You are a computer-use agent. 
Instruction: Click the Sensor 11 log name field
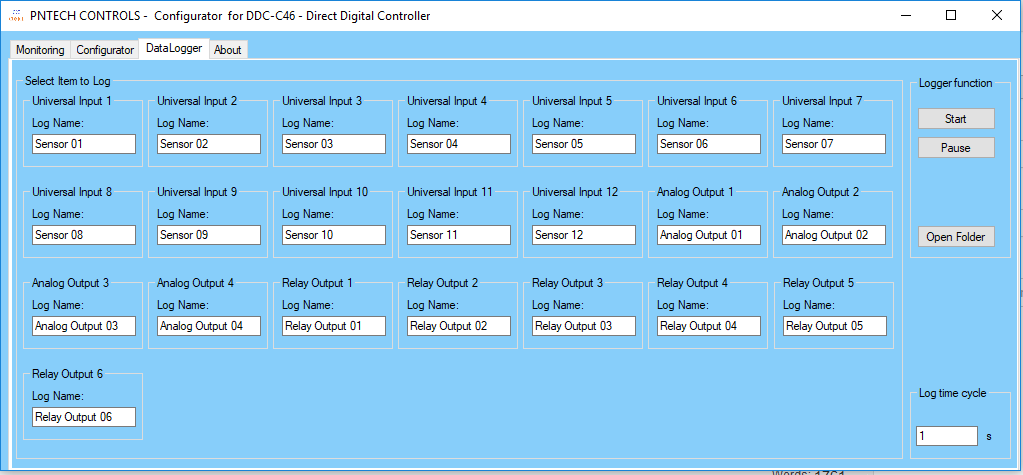point(459,235)
